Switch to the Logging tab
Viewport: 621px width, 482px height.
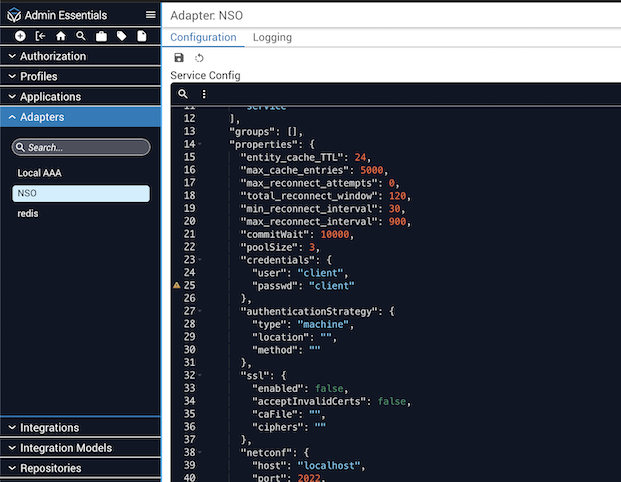click(x=272, y=38)
